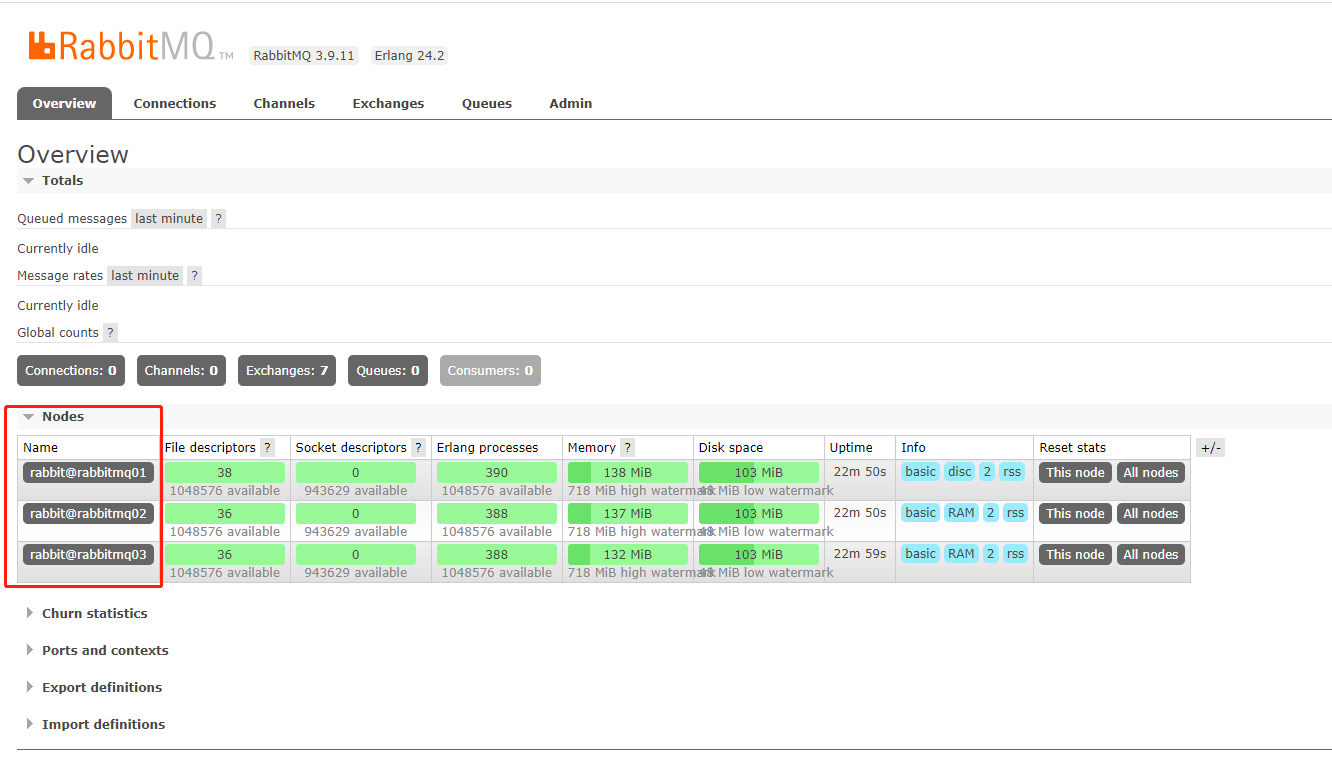Viewport: 1332px width, 757px height.
Task: Open help for Memory column
Action: pos(627,448)
